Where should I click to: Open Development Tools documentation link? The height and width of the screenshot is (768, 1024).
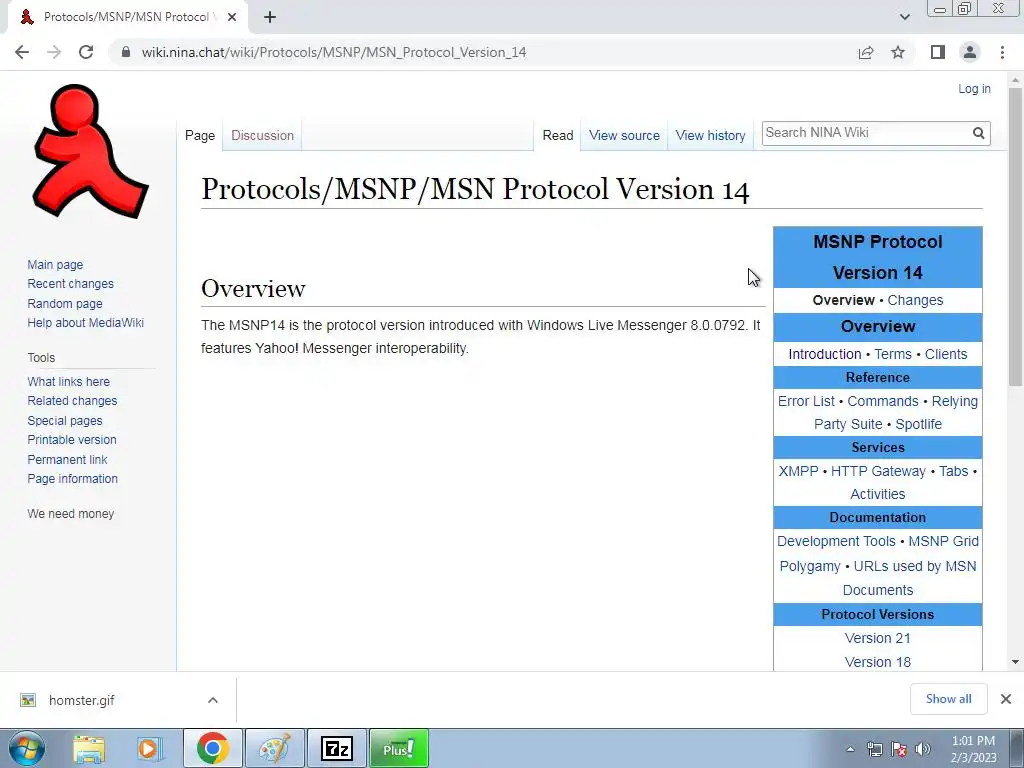(836, 541)
